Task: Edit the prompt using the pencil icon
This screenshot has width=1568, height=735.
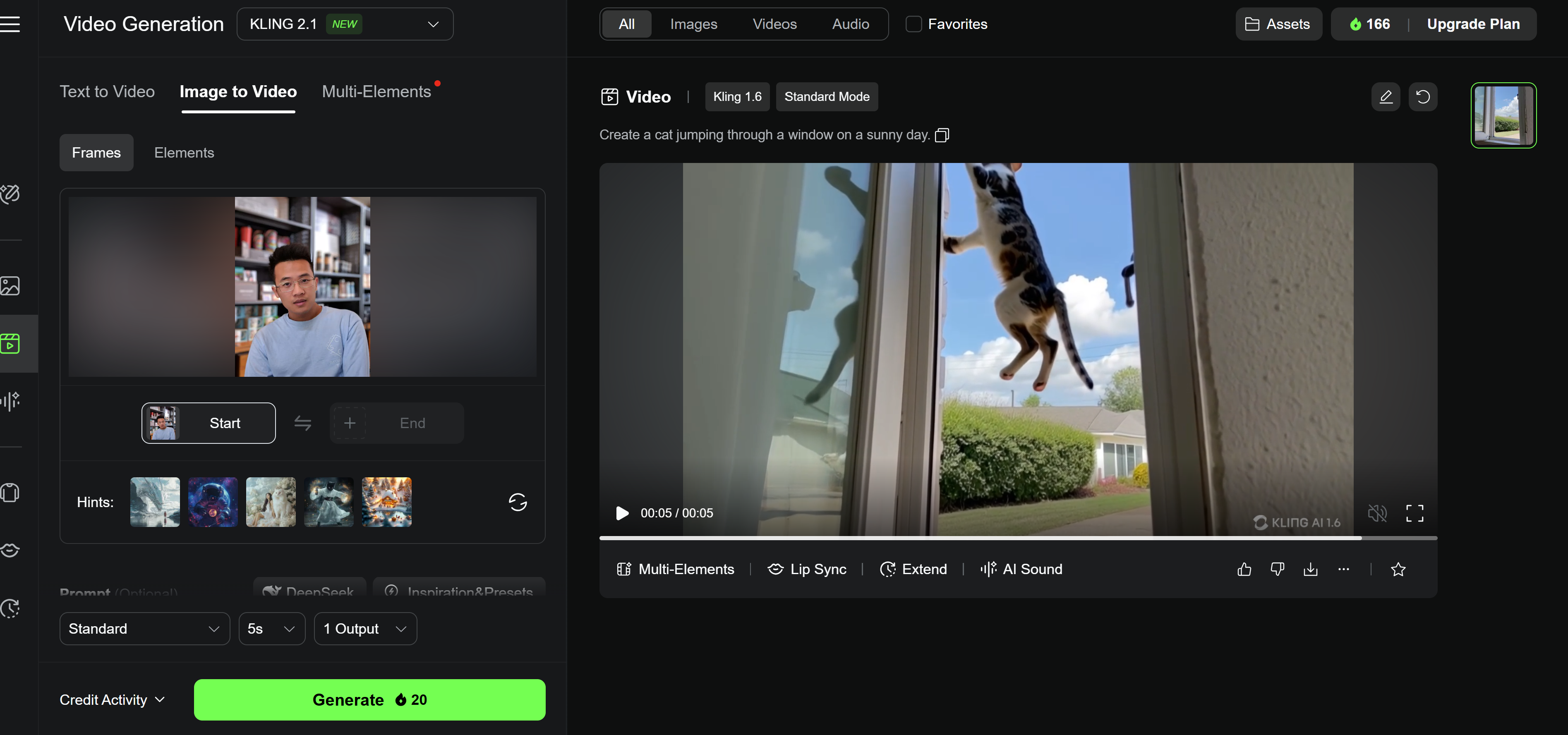Action: click(x=1386, y=97)
